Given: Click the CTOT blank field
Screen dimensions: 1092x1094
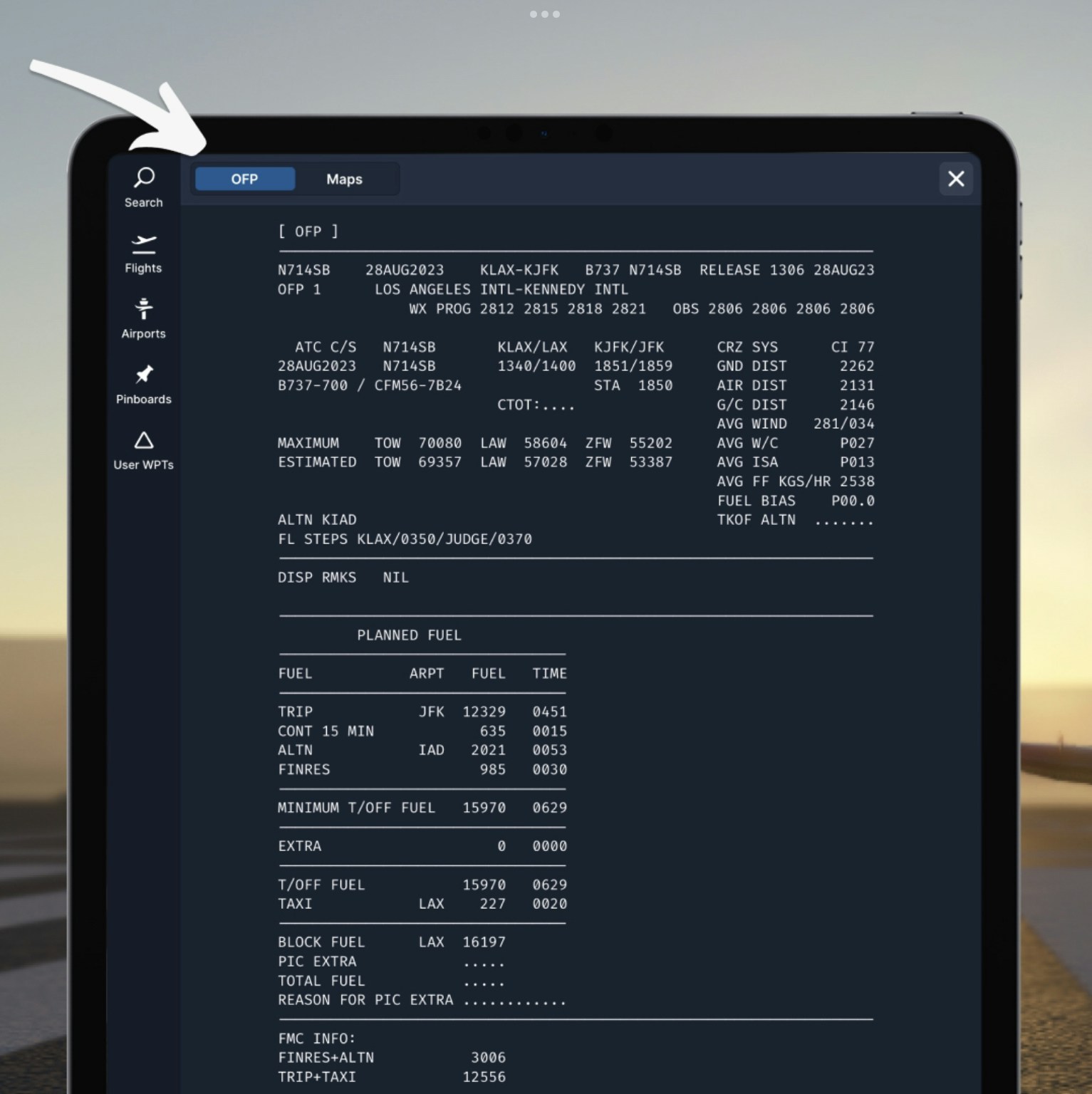Looking at the screenshot, I should coord(557,405).
